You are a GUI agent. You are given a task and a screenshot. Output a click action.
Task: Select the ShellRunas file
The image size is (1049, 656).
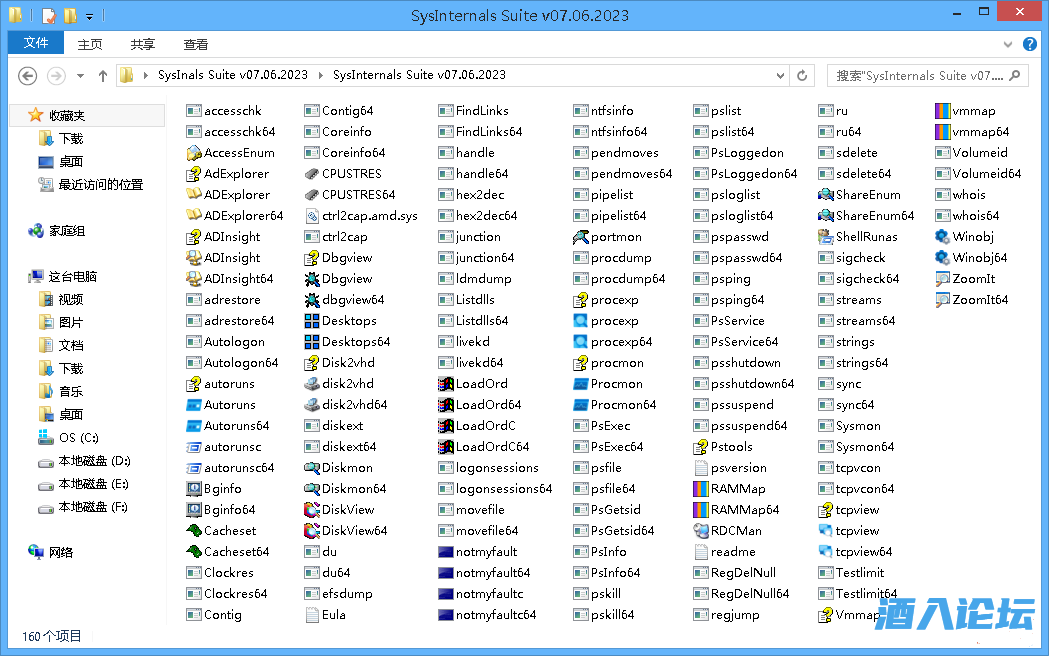tap(826, 237)
